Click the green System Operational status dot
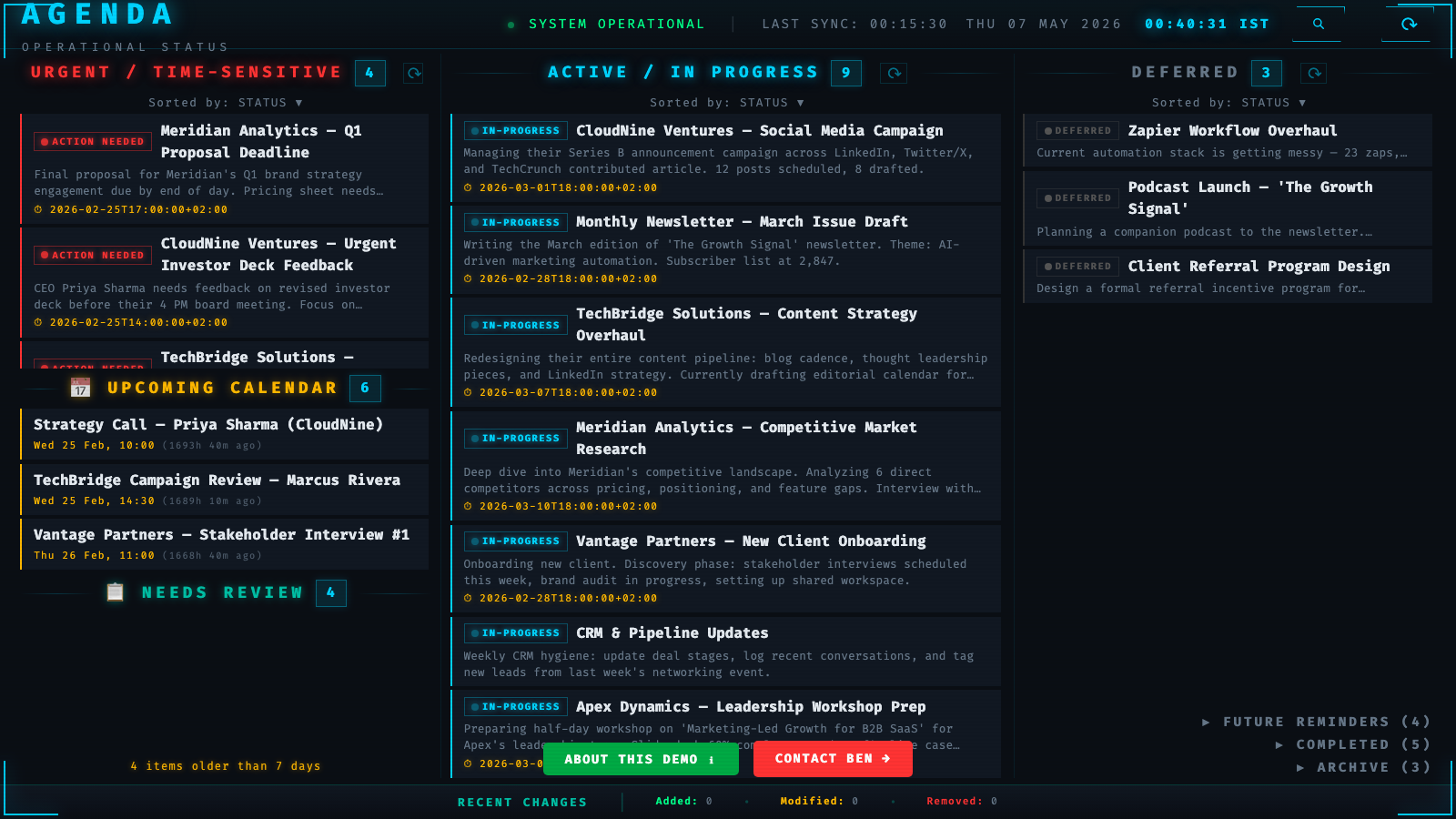The image size is (1456, 819). pos(511,25)
